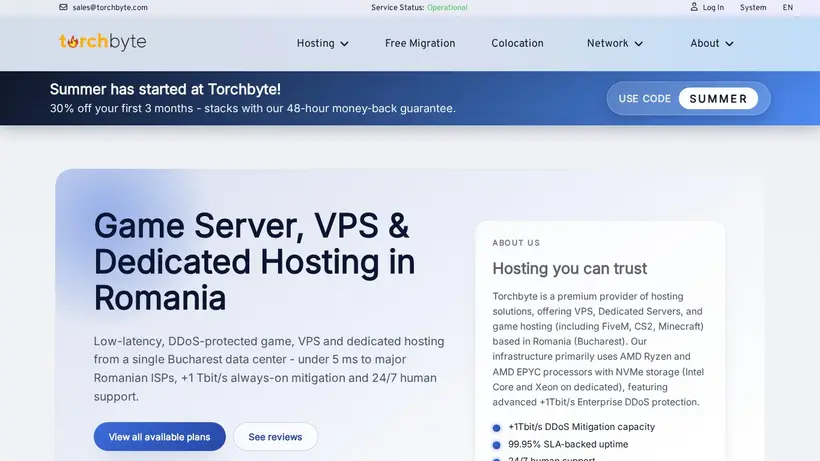The height and width of the screenshot is (461, 820).
Task: Click the SUMMER promo code pill
Action: point(718,99)
